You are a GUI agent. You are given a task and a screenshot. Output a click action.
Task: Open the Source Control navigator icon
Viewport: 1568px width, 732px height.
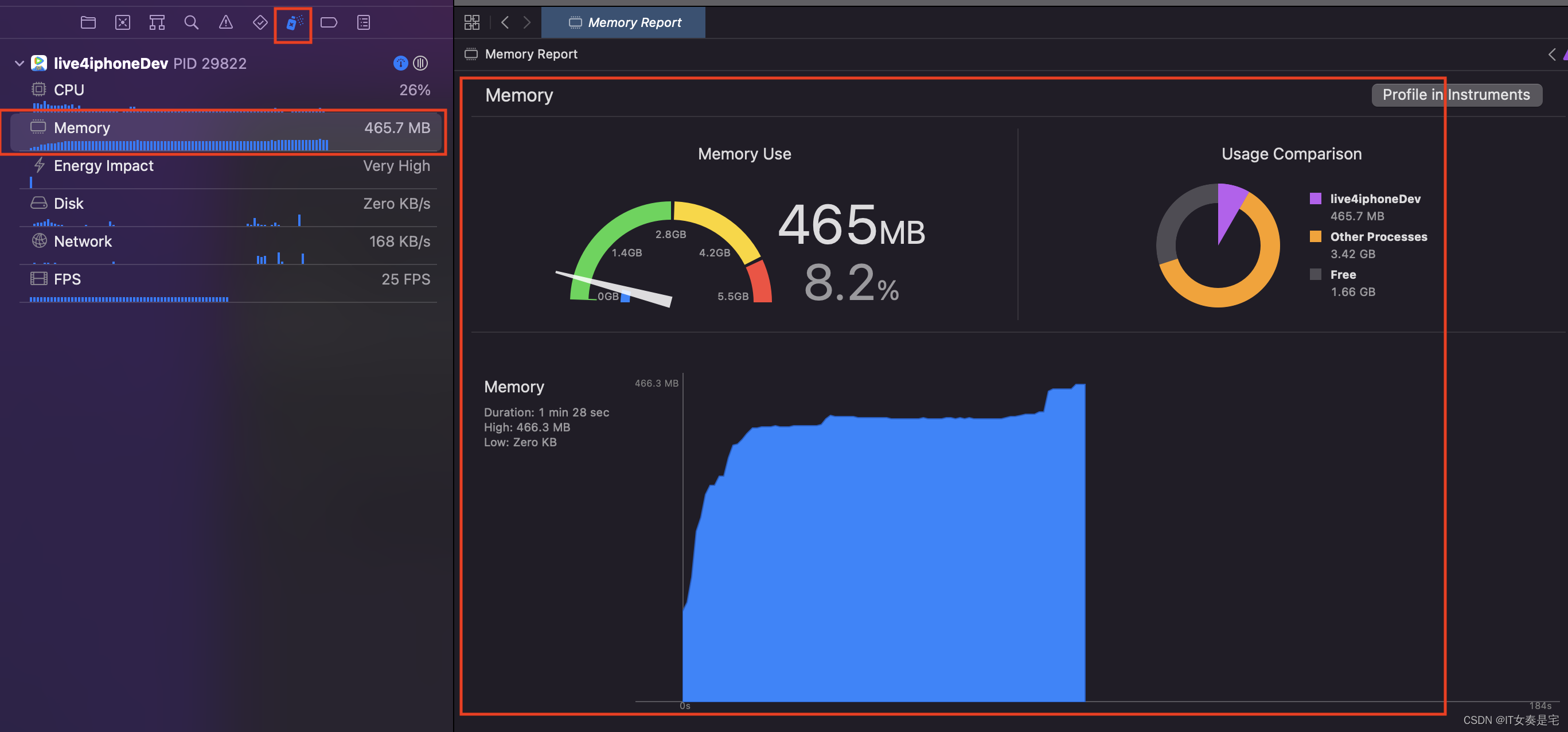122,22
